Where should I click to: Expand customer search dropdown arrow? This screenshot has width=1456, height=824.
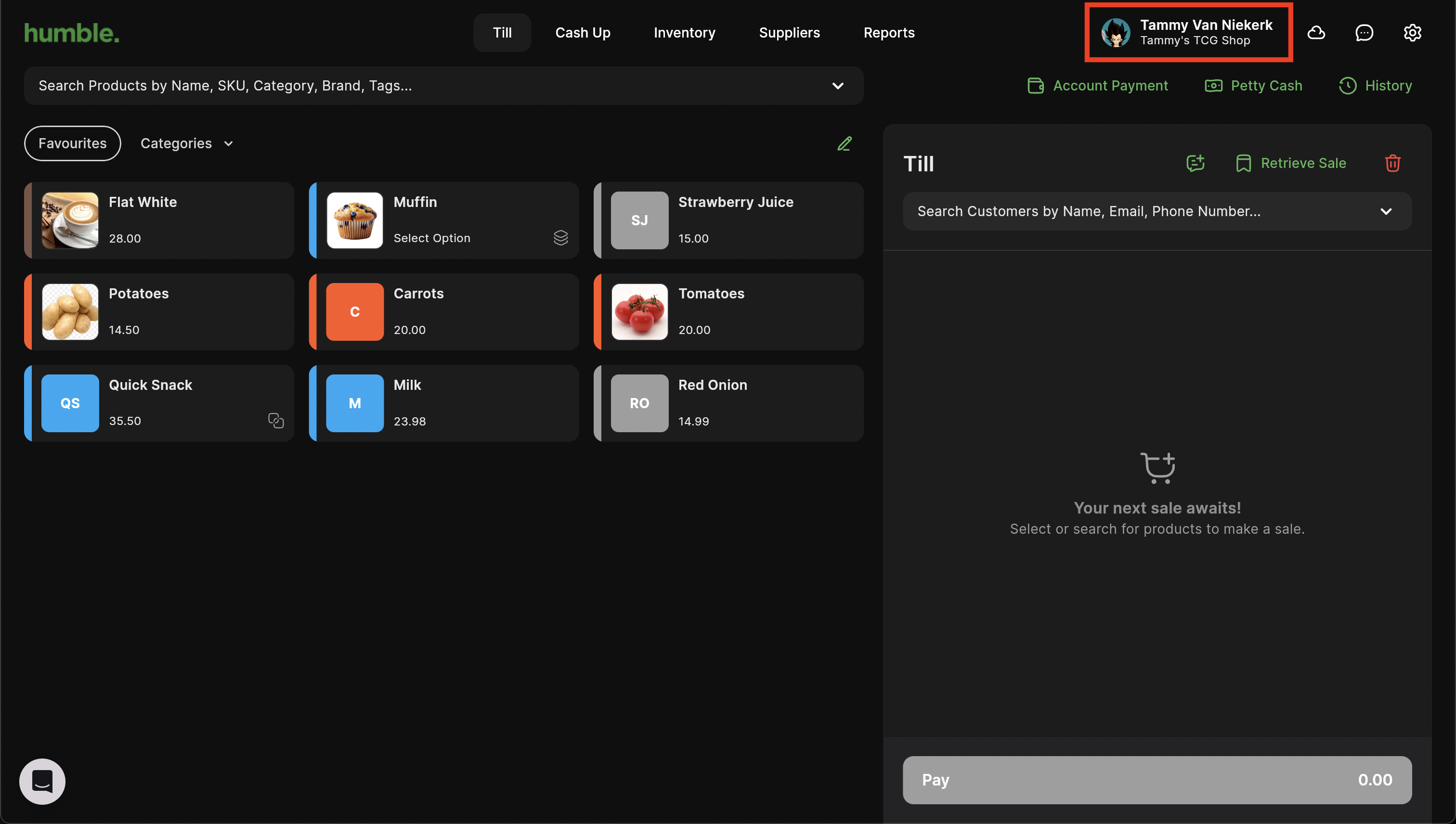1386,211
